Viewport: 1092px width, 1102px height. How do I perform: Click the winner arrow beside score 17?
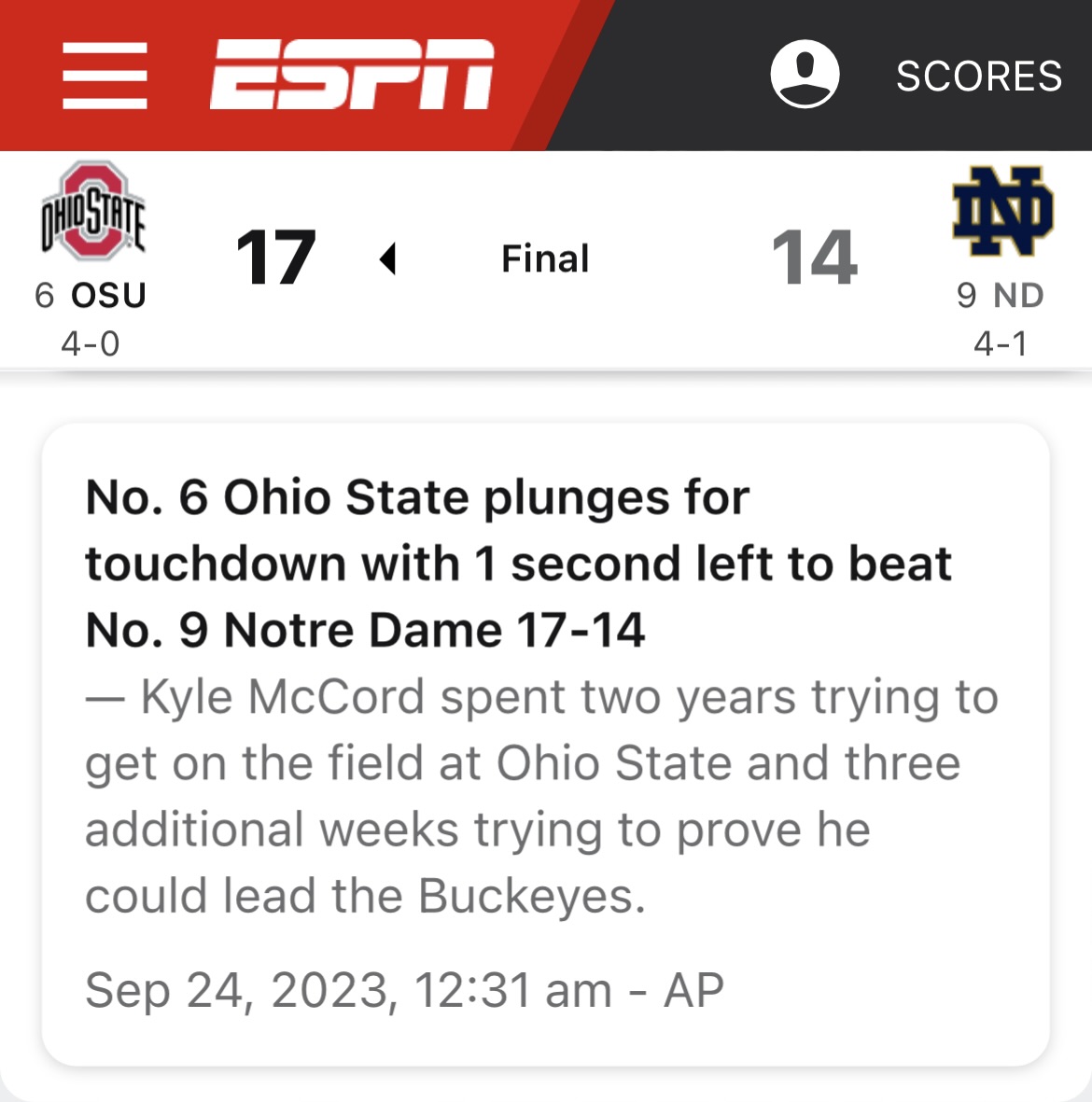point(388,258)
